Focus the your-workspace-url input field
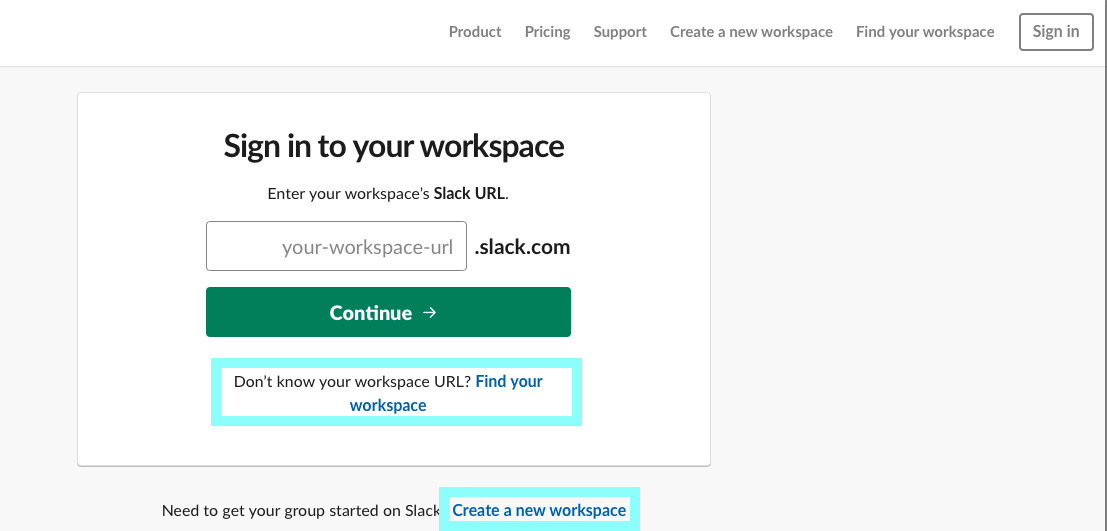The image size is (1107, 531). [x=336, y=246]
